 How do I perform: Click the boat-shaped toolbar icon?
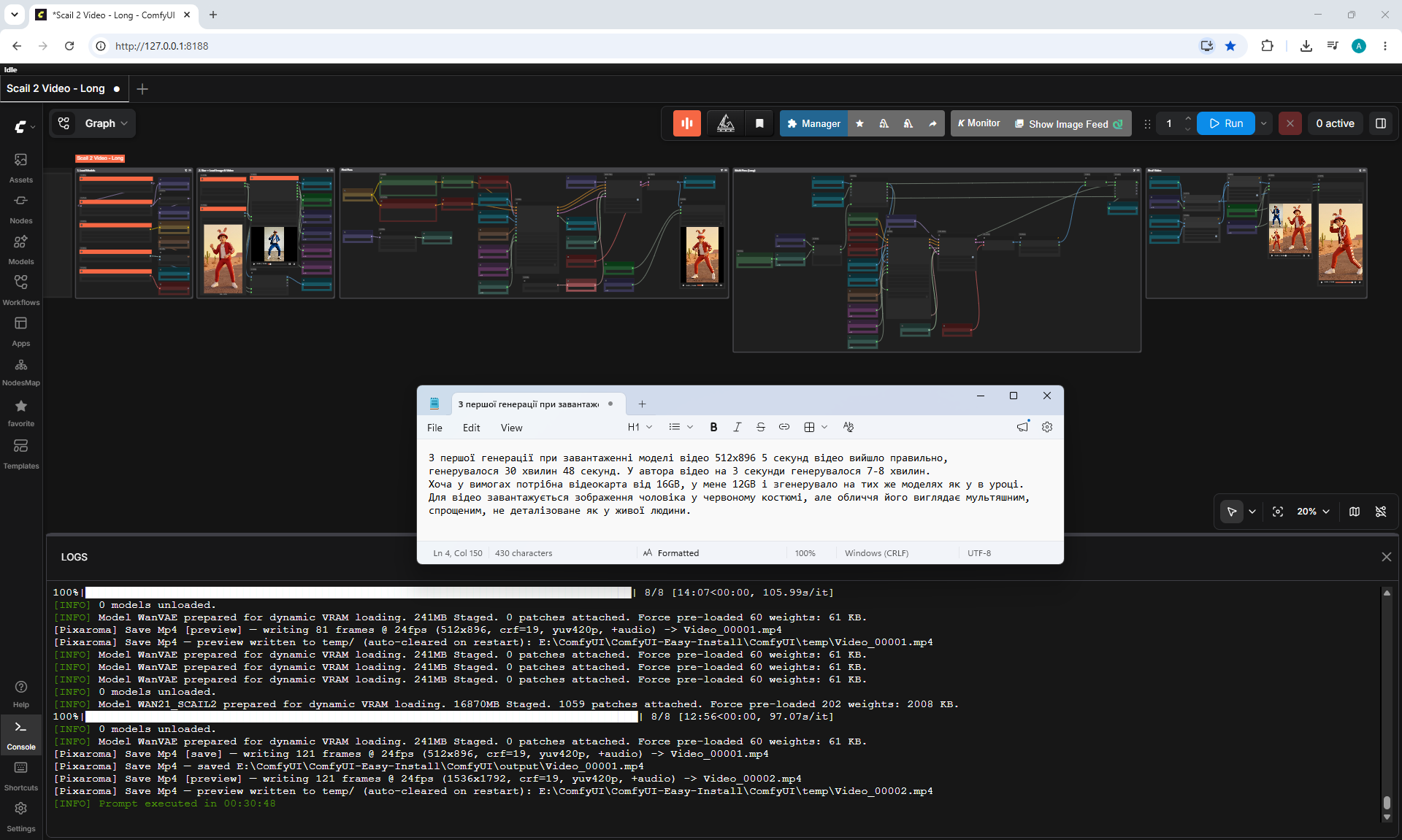pyautogui.click(x=726, y=123)
